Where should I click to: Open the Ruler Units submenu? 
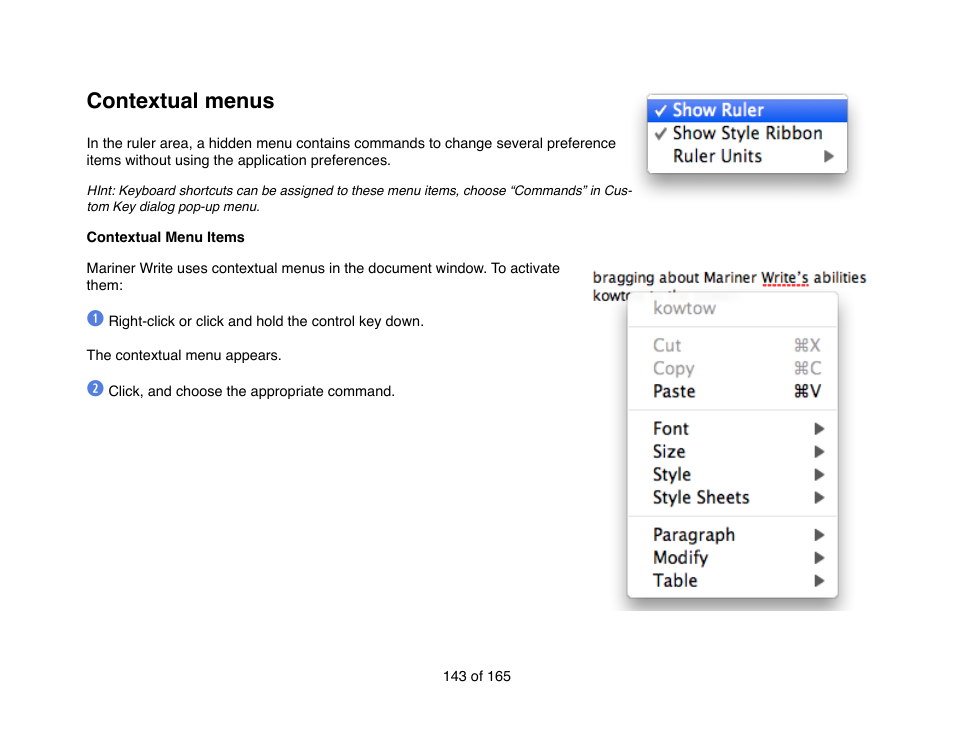click(747, 156)
